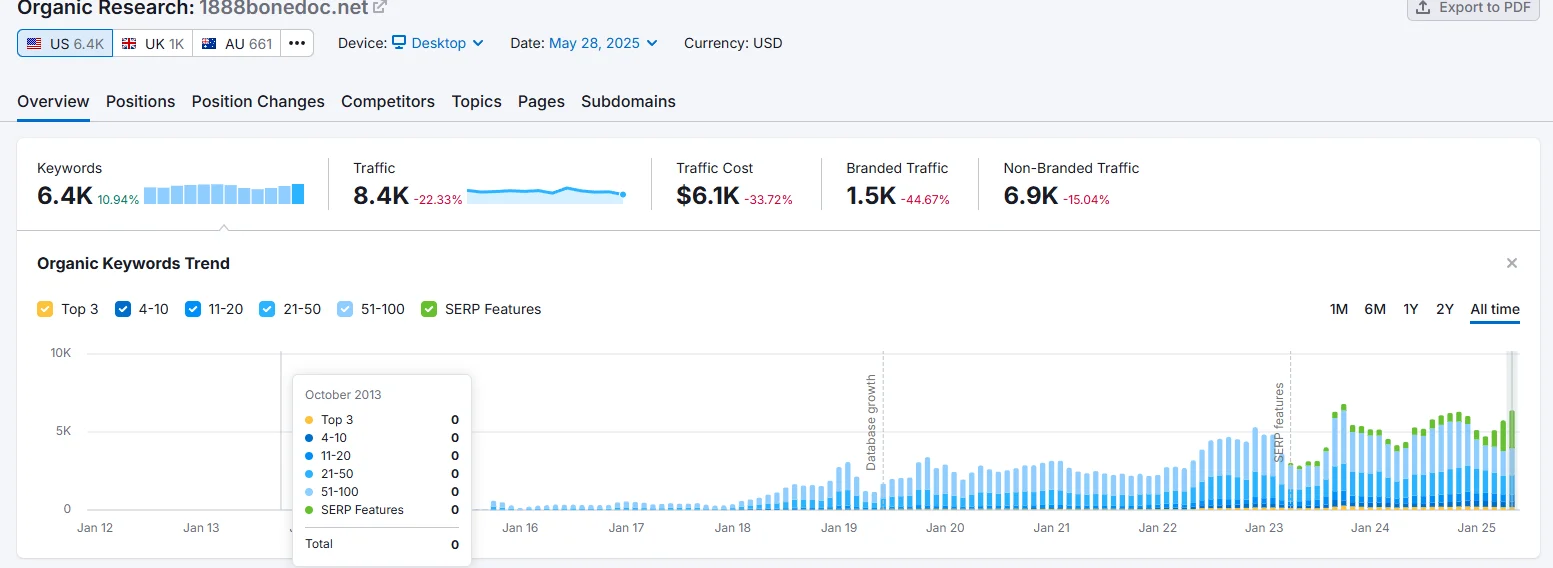Image resolution: width=1553 pixels, height=568 pixels.
Task: Select the AU flag database icon
Action: click(209, 44)
